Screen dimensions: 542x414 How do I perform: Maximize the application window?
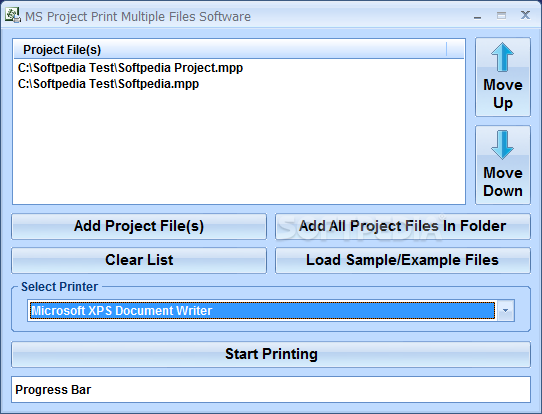pos(502,16)
